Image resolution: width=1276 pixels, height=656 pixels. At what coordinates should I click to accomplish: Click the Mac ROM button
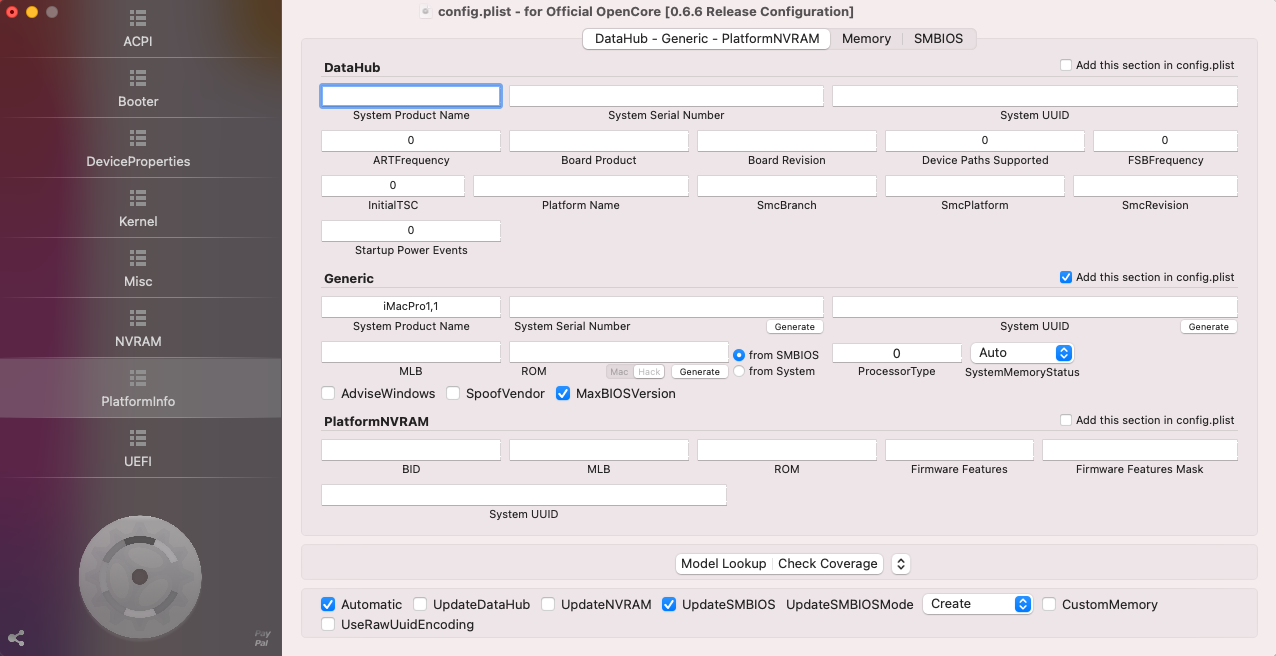tap(619, 372)
